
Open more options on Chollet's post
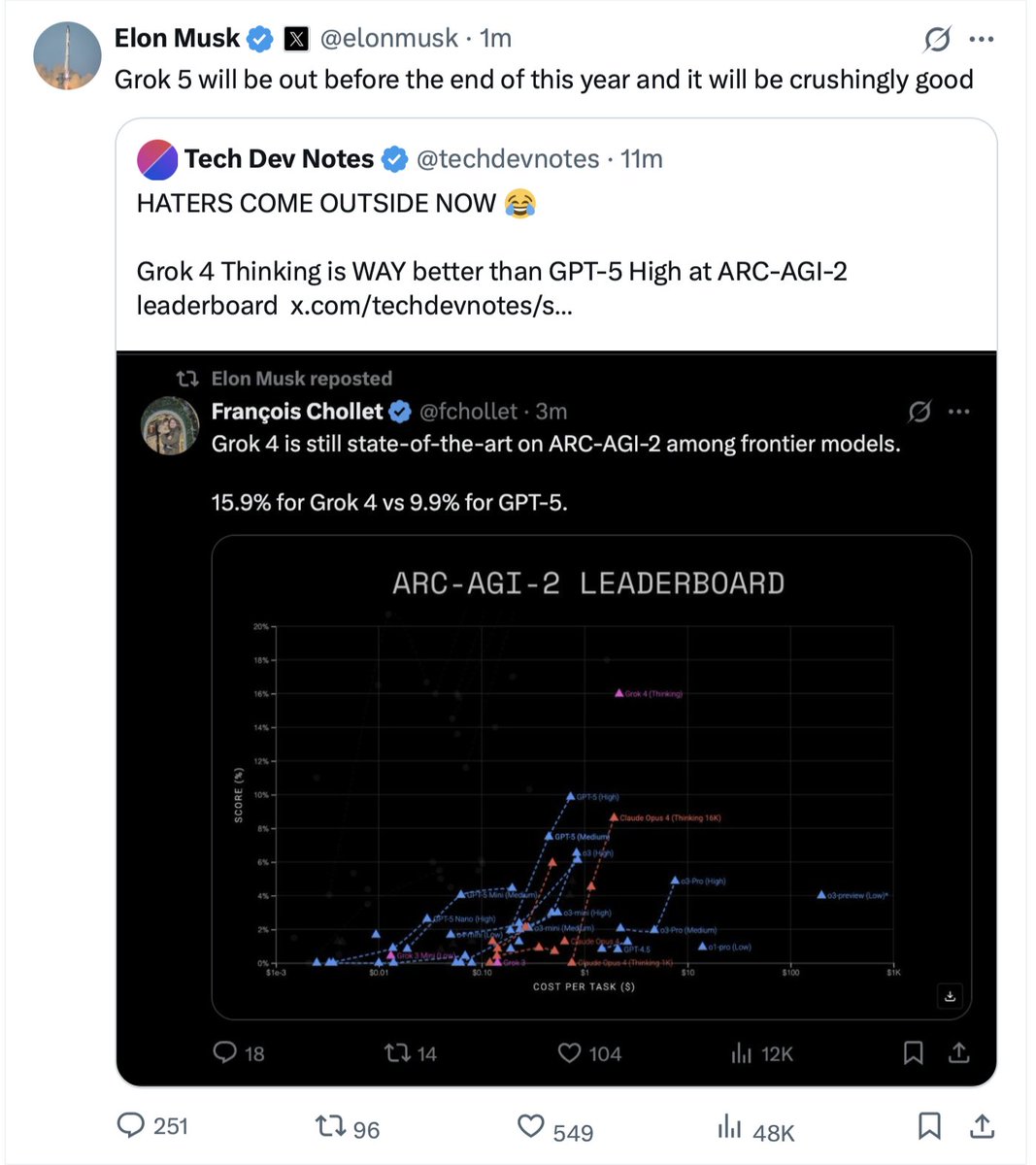click(x=959, y=412)
